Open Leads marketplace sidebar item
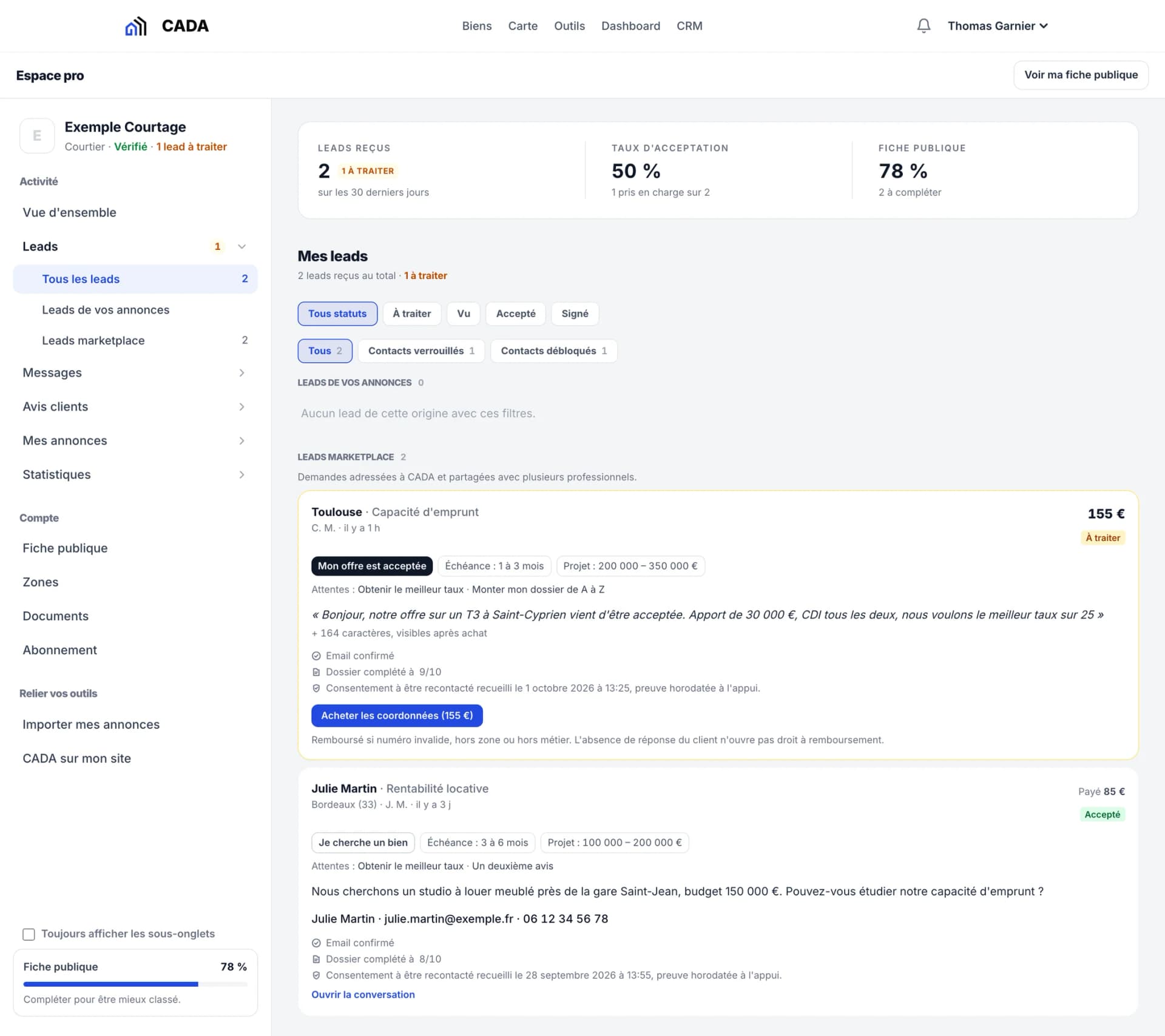This screenshot has height=1036, width=1165. pos(135,340)
